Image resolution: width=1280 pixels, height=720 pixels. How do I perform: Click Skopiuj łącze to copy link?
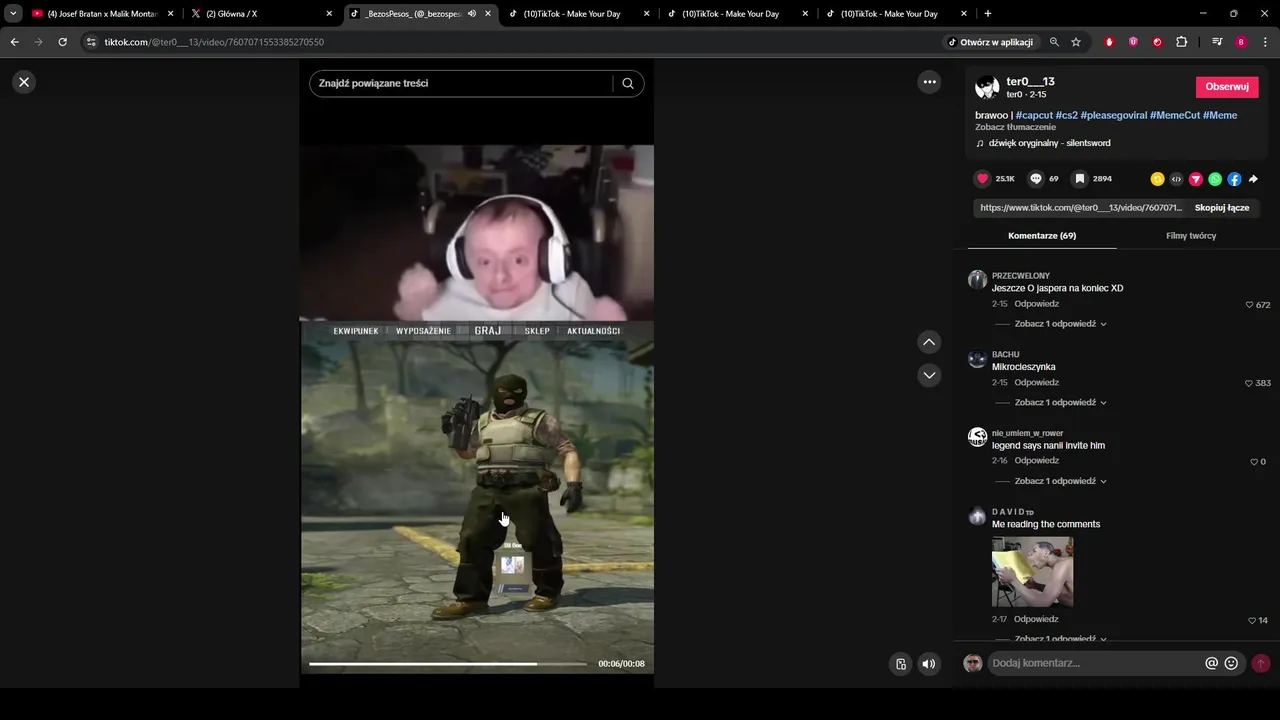pos(1222,208)
